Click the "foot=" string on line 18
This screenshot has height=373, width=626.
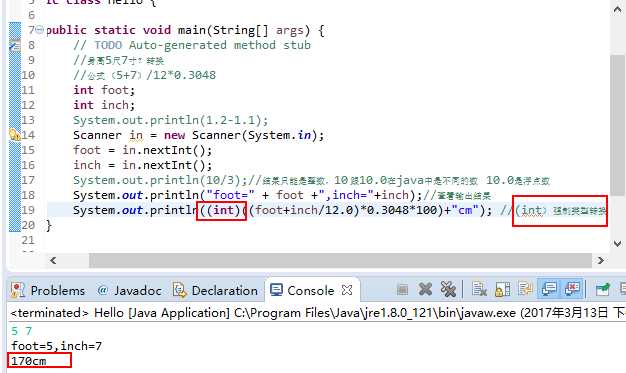tap(230, 195)
